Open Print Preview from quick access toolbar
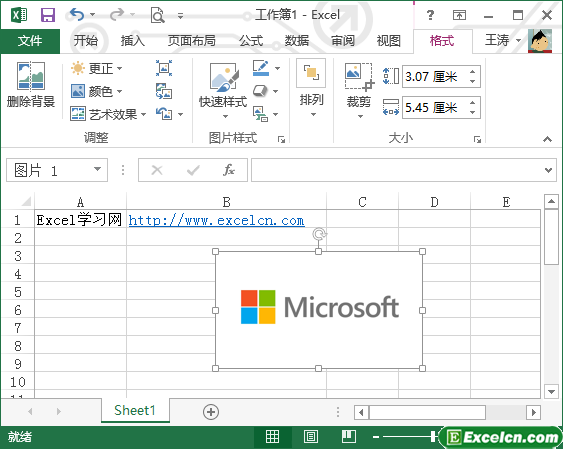Image resolution: width=563 pixels, height=449 pixels. pyautogui.click(x=157, y=15)
